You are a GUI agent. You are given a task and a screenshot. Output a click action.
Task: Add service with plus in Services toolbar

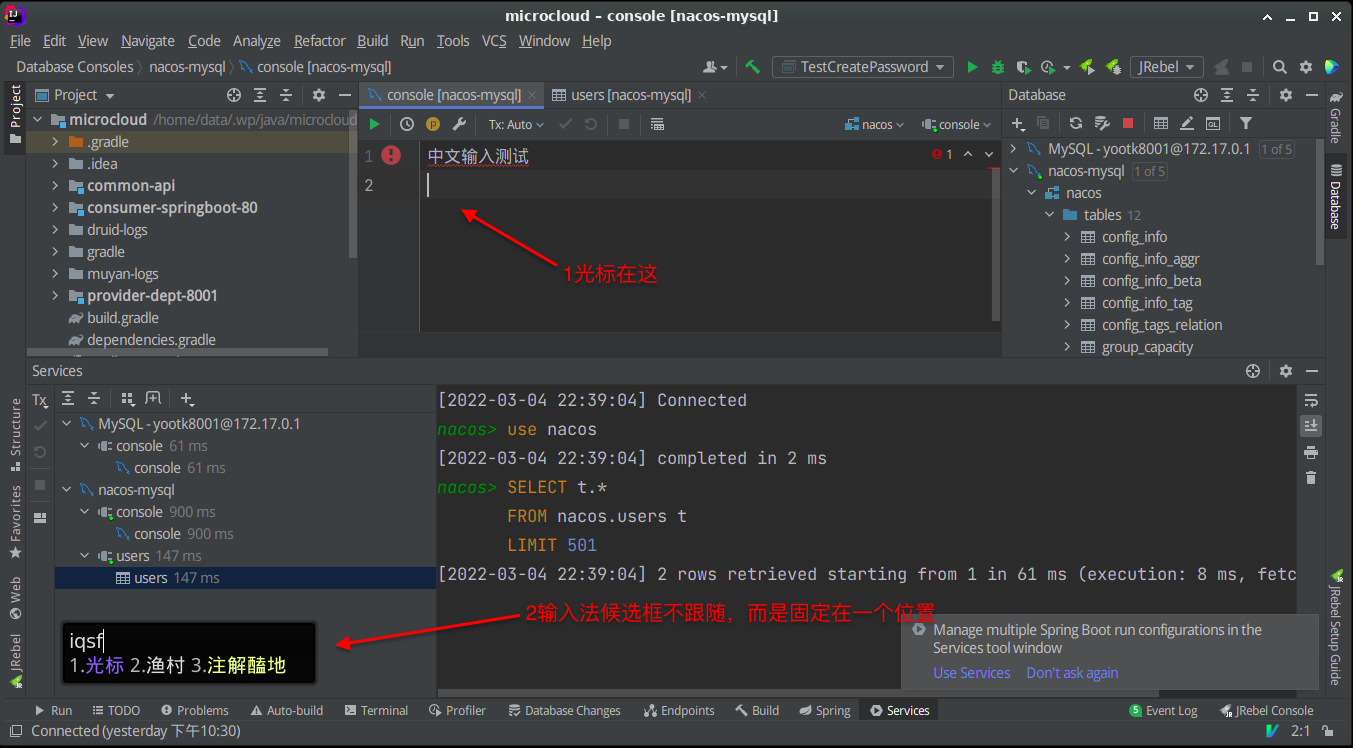(187, 399)
